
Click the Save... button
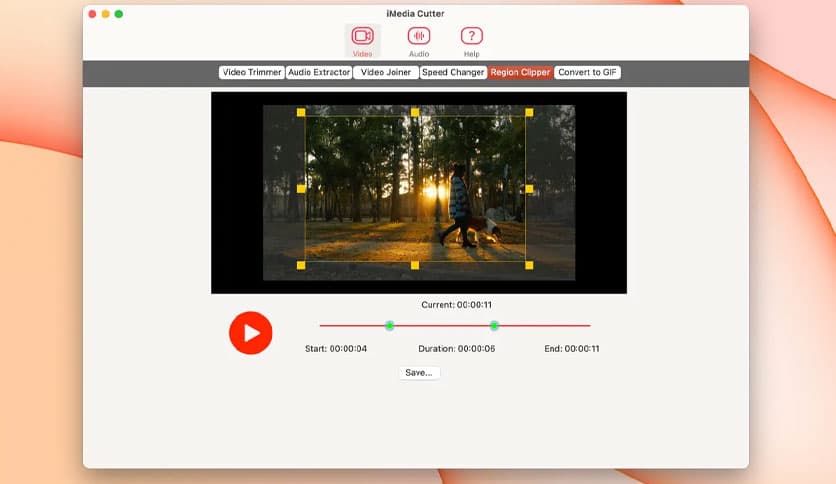tap(419, 373)
